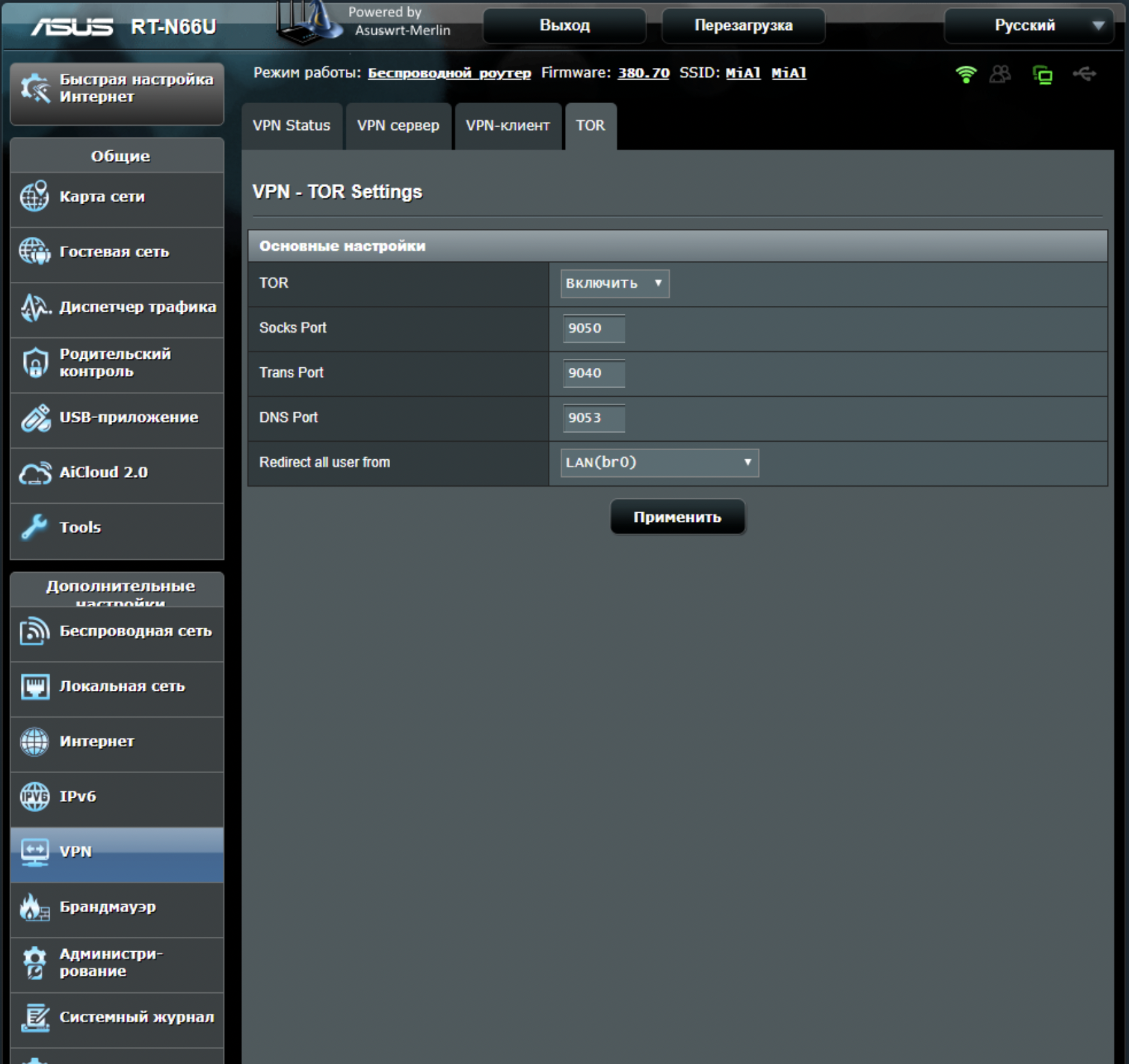Click VPN - TOR Settings heading
This screenshot has width=1129, height=1064.
click(x=337, y=192)
